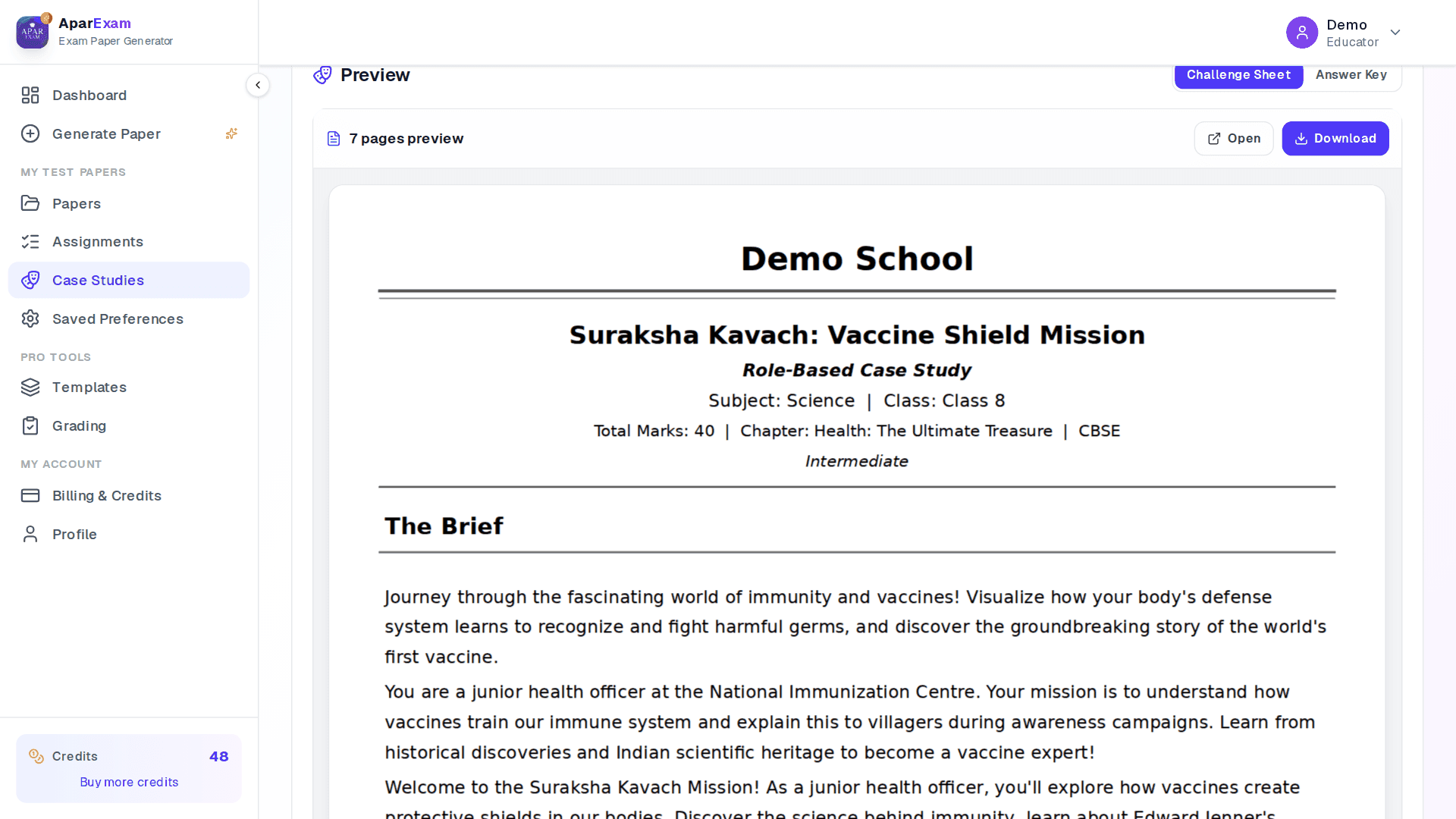Screen dimensions: 1456x819
Task: Click the Papers folder icon
Action: click(x=30, y=203)
